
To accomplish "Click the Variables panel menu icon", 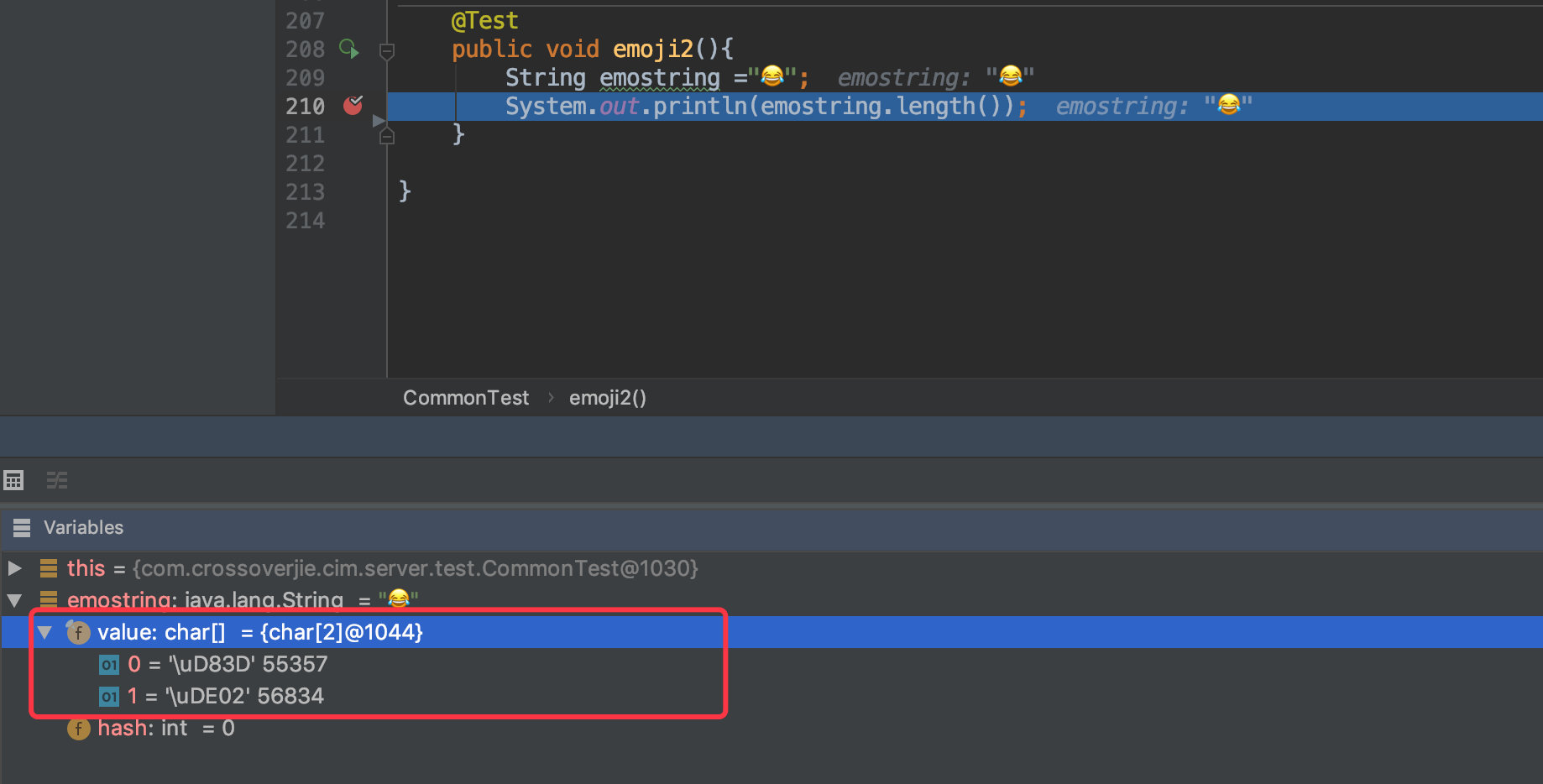I will (x=22, y=527).
